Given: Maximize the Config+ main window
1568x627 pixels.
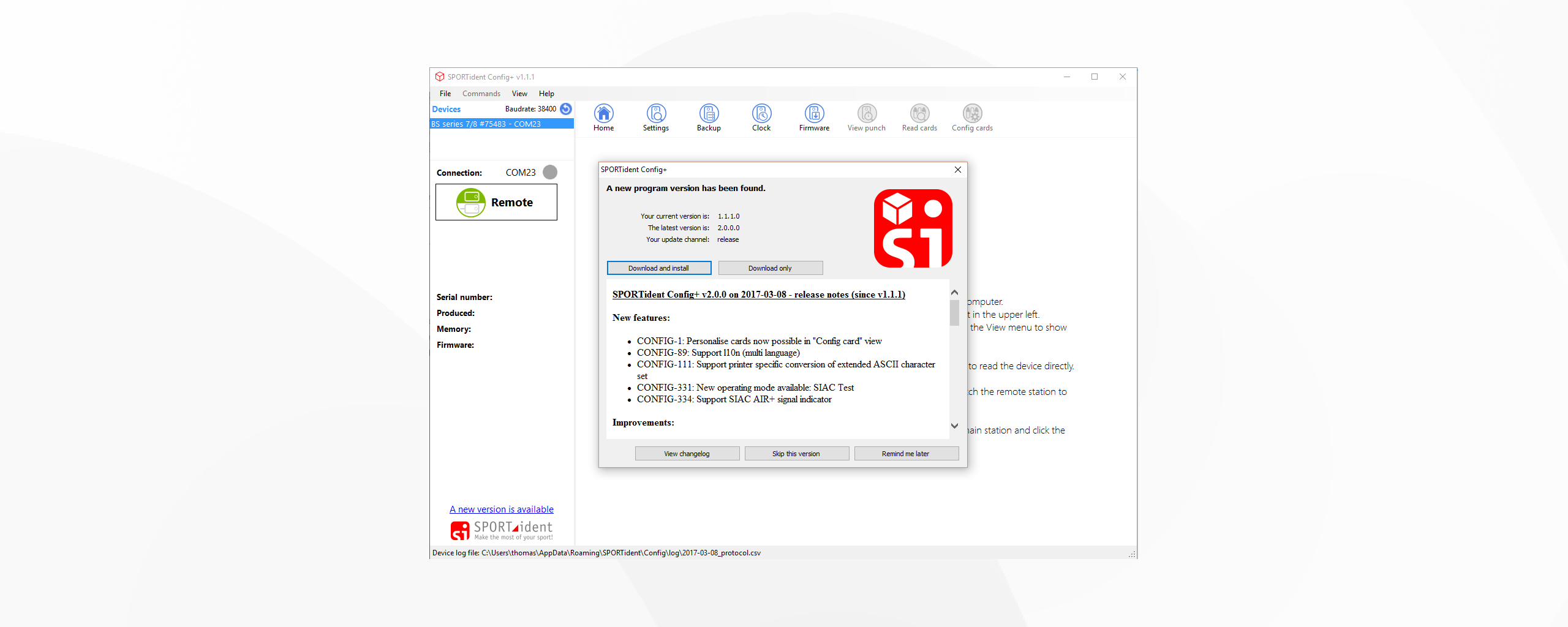Looking at the screenshot, I should [1095, 77].
